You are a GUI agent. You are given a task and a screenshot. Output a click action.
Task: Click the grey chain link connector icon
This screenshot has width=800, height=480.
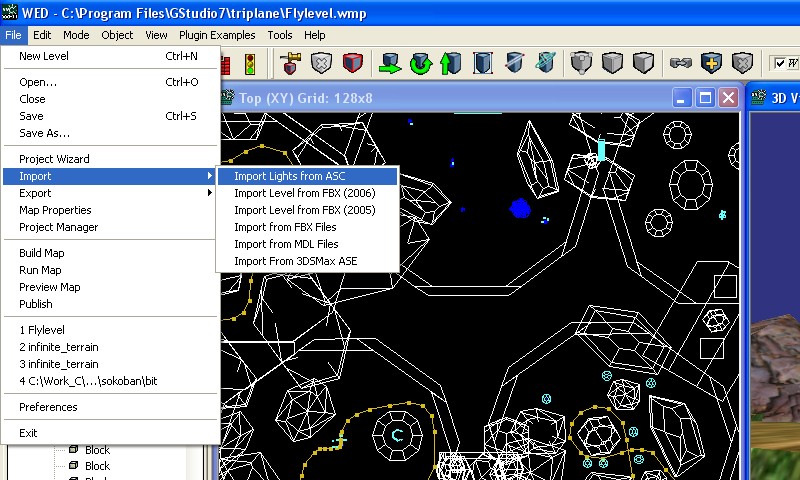681,63
